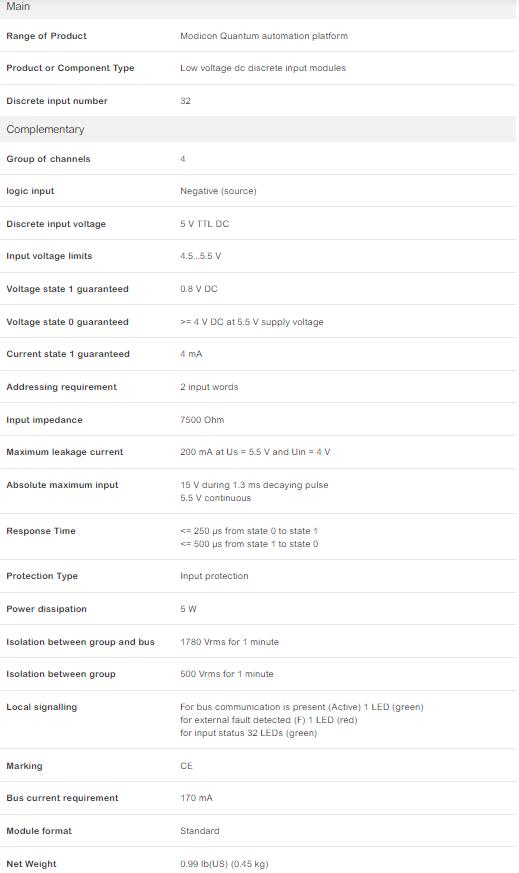Select the Negative (source) logic input value
This screenshot has width=519, height=873.
(x=218, y=191)
